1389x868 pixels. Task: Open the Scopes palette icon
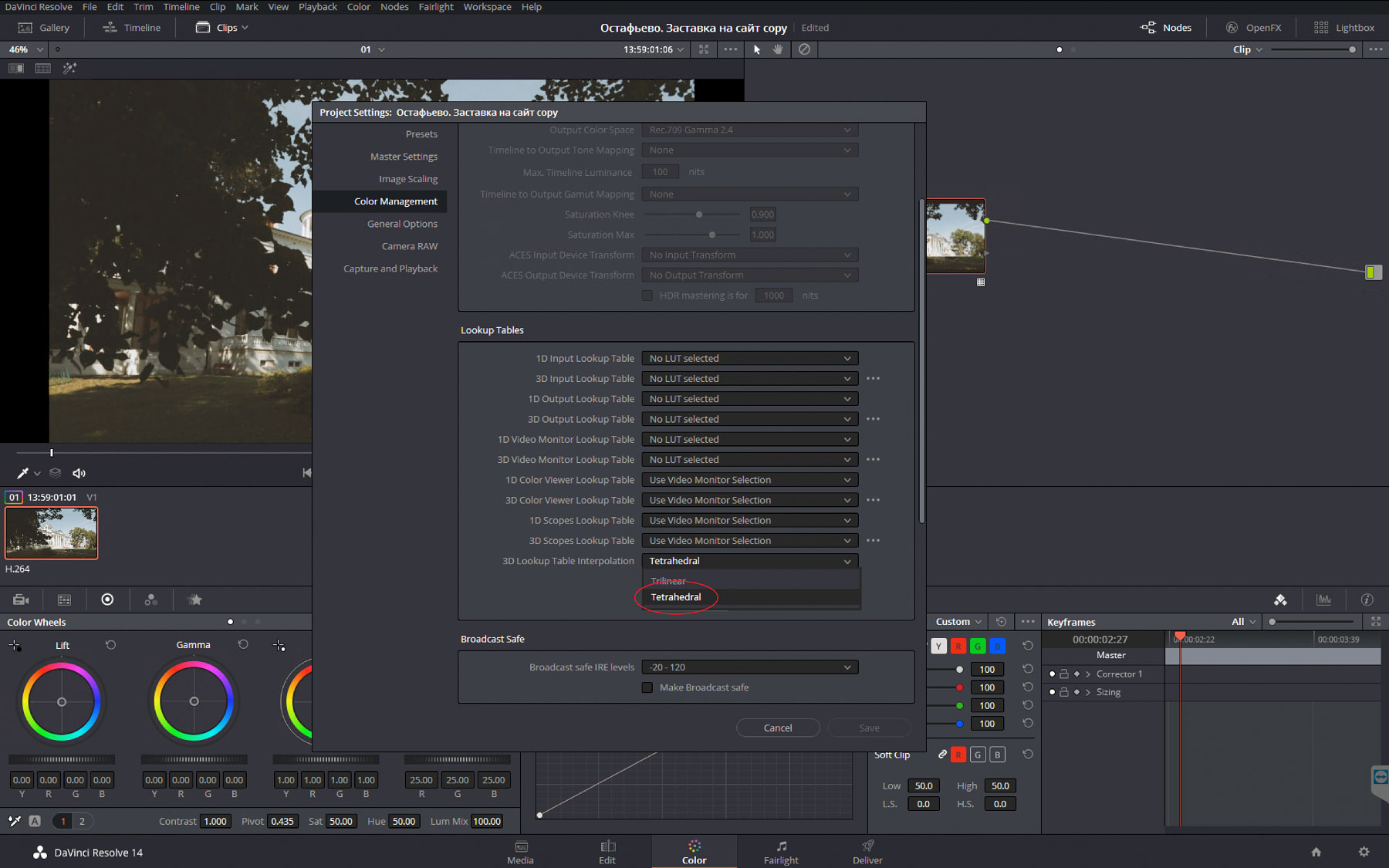(x=1323, y=599)
